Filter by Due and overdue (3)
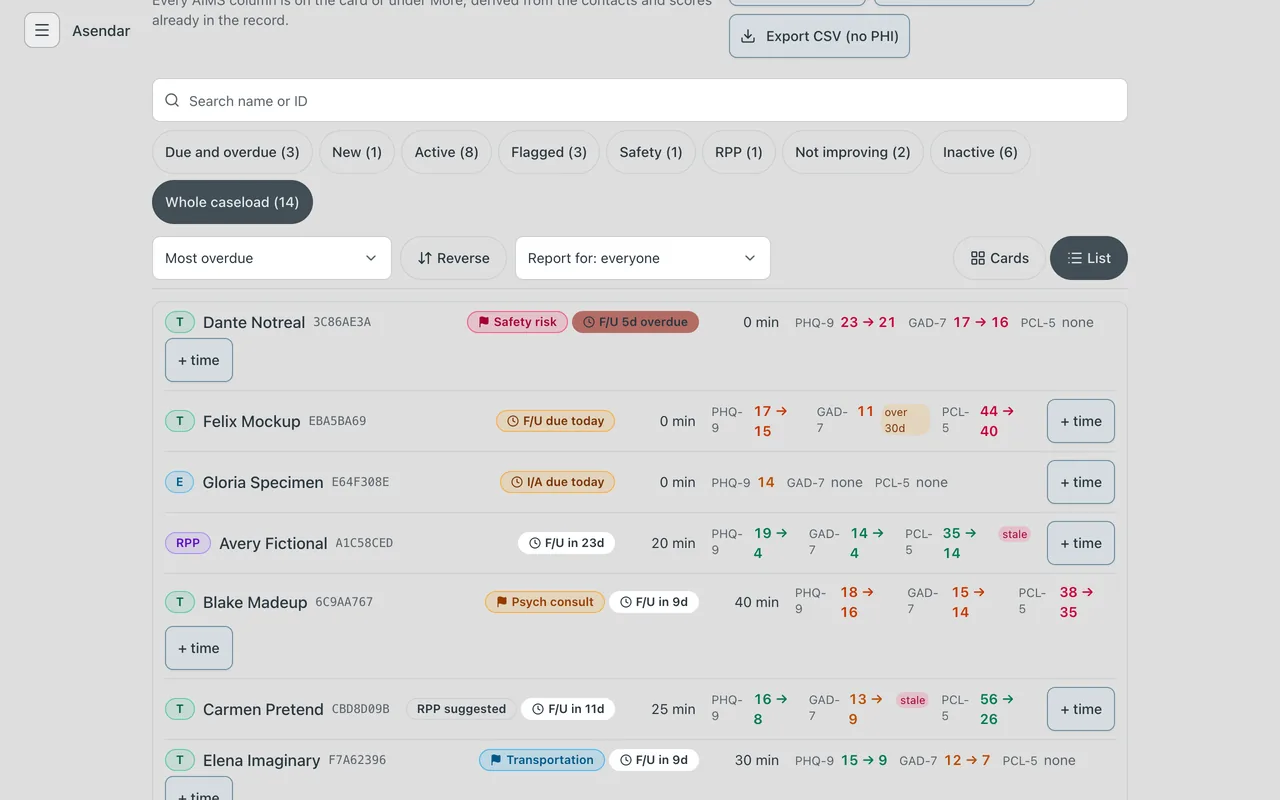This screenshot has width=1280, height=800. point(232,152)
